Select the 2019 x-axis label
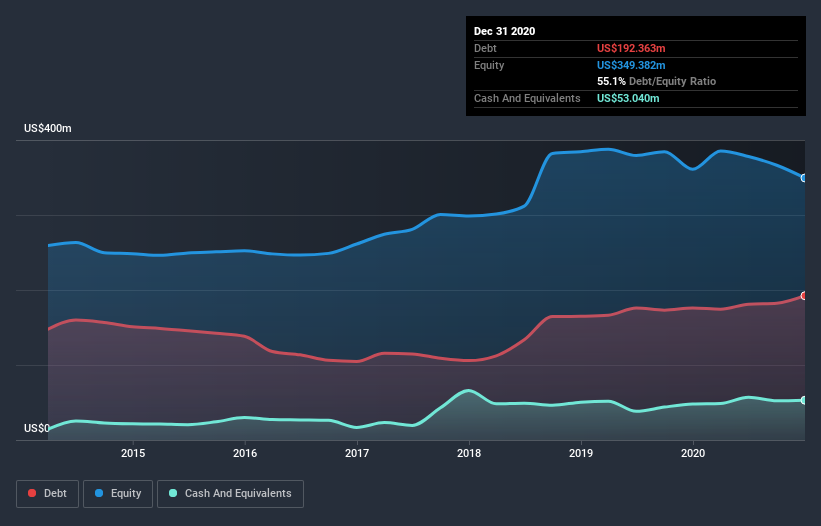The image size is (821, 526). tap(581, 453)
